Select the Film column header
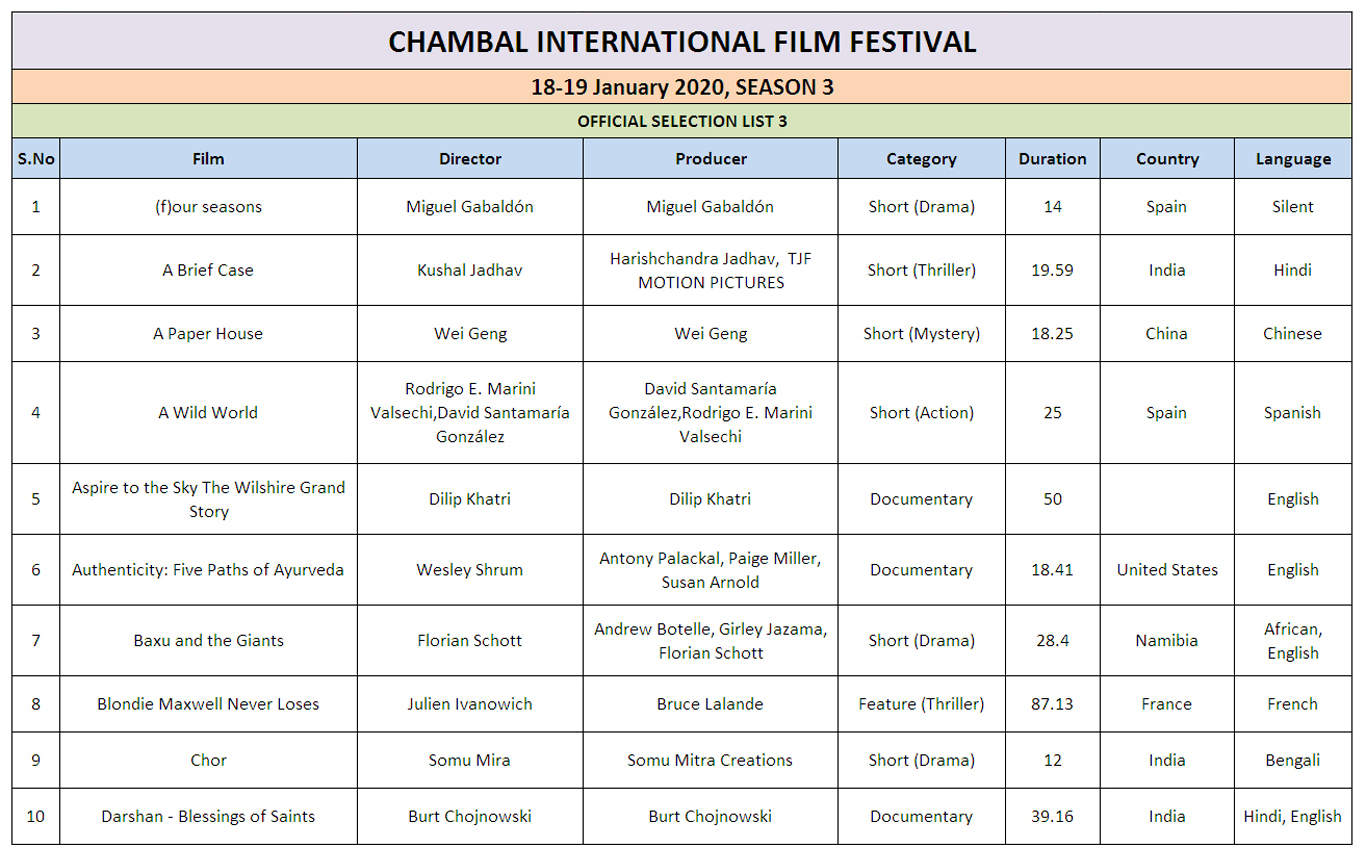The image size is (1366, 859). click(x=208, y=158)
